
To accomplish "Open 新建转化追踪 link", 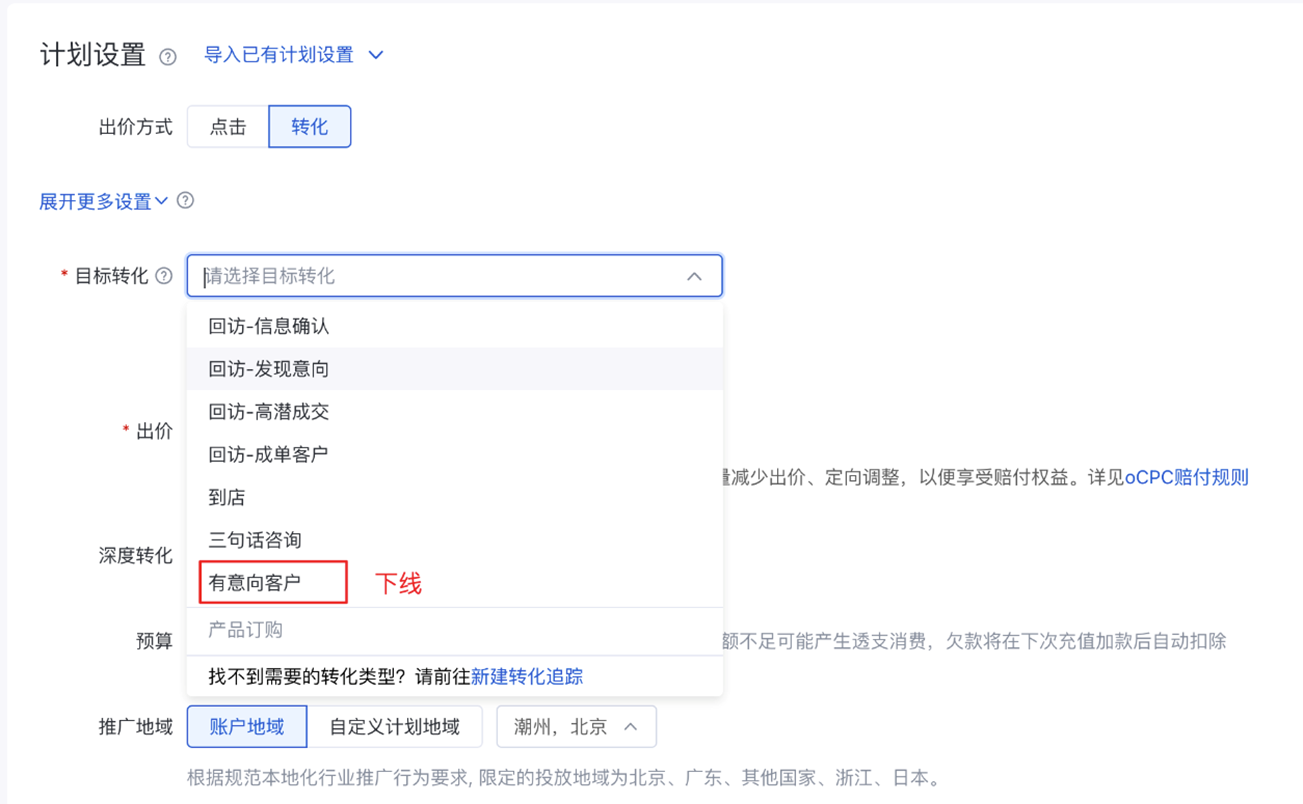I will (527, 677).
